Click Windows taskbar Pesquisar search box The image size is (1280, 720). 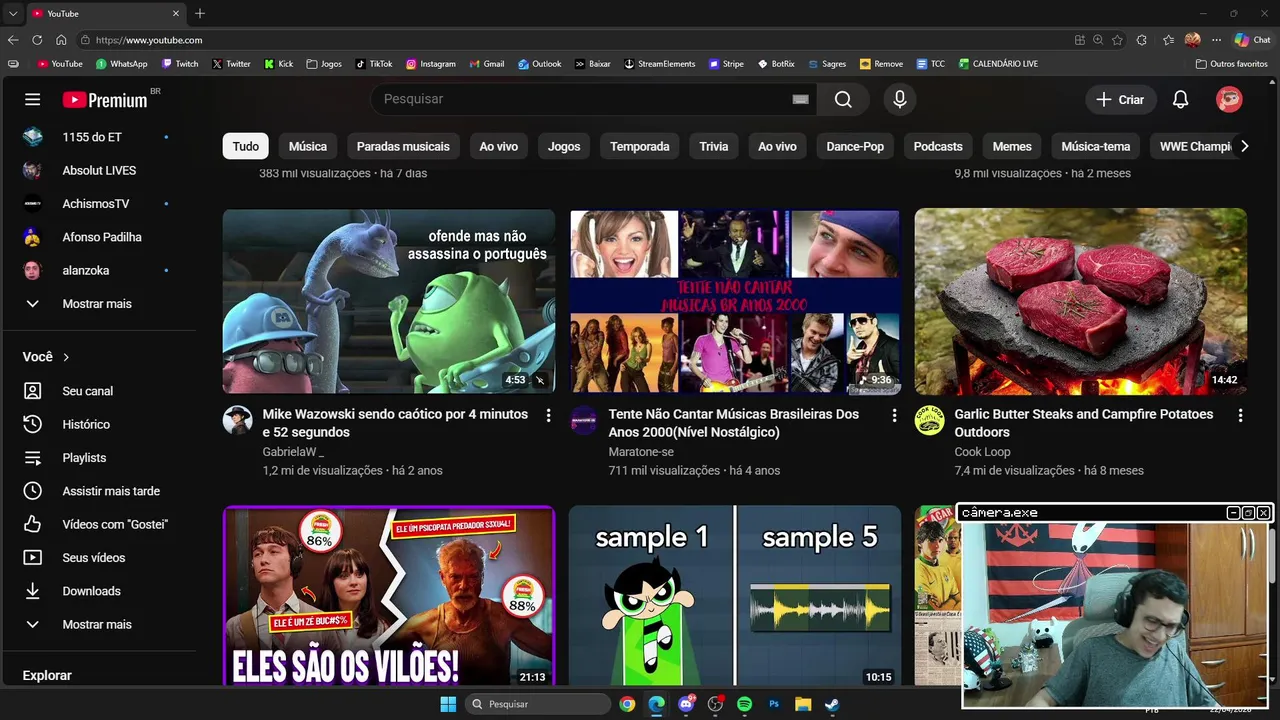539,704
